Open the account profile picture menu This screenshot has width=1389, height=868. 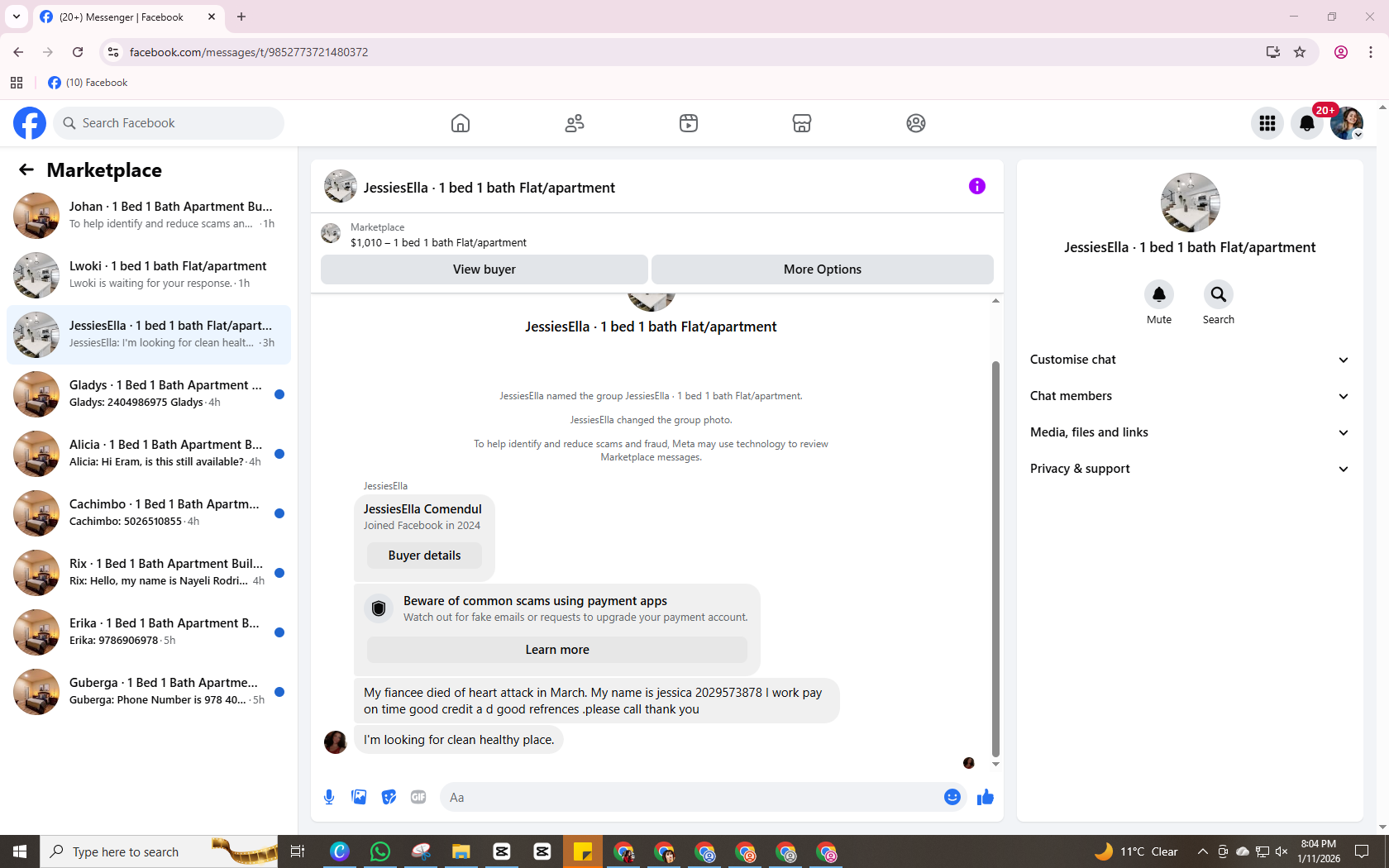point(1347,123)
